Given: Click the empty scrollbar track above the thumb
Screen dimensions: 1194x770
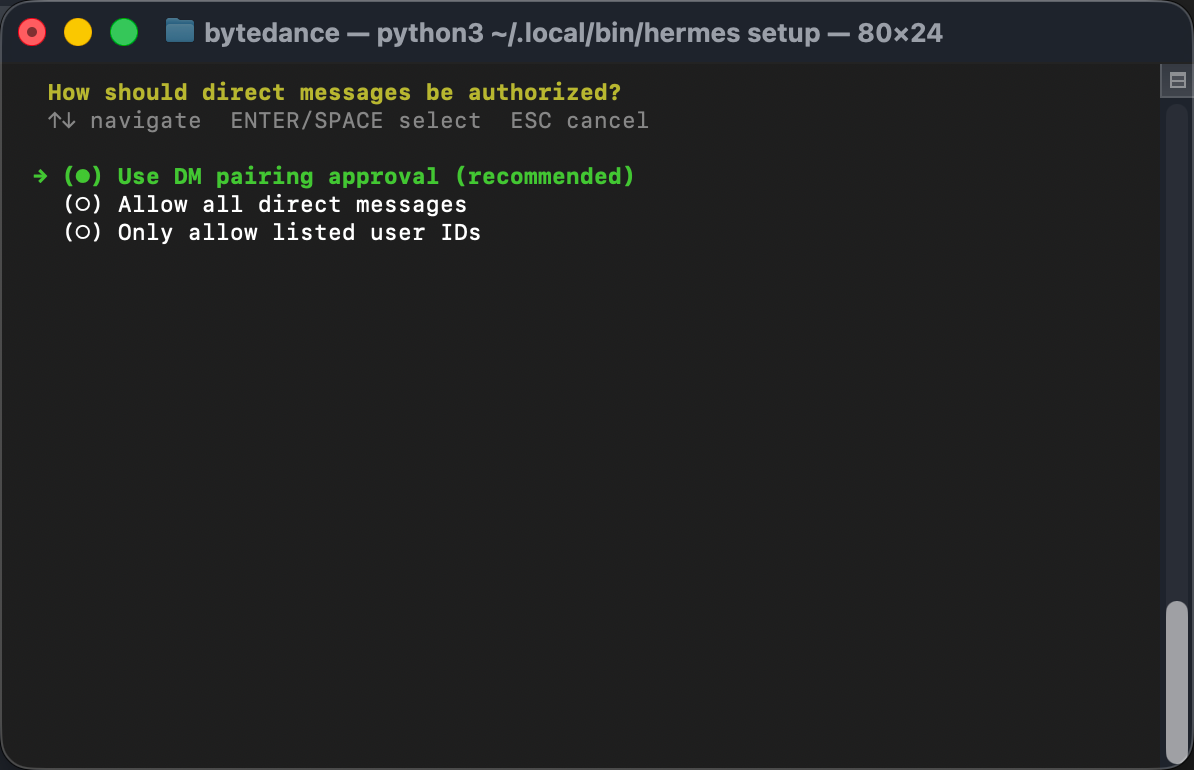Looking at the screenshot, I should (1177, 350).
